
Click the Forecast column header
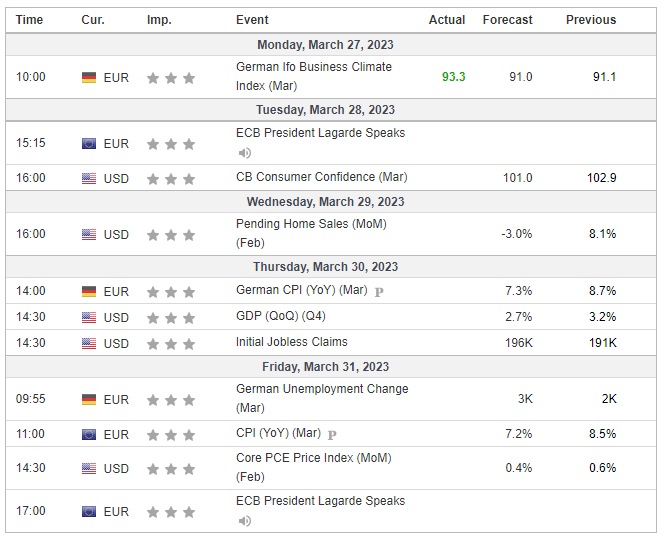coord(507,20)
